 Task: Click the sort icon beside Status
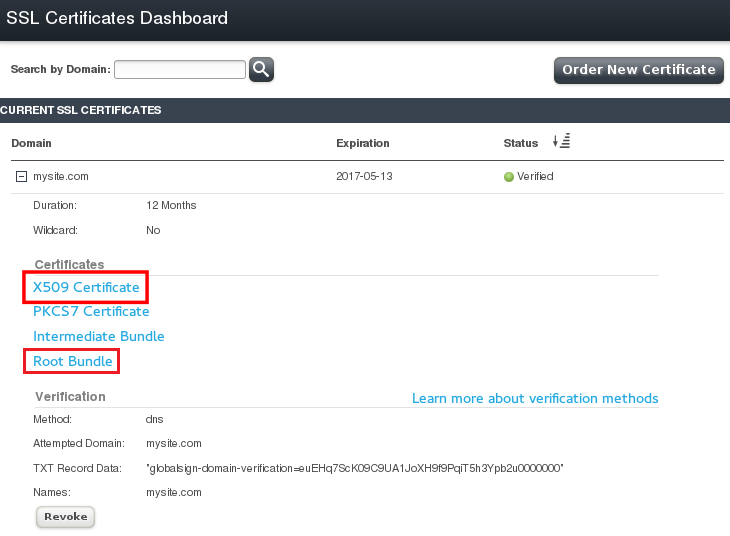561,142
